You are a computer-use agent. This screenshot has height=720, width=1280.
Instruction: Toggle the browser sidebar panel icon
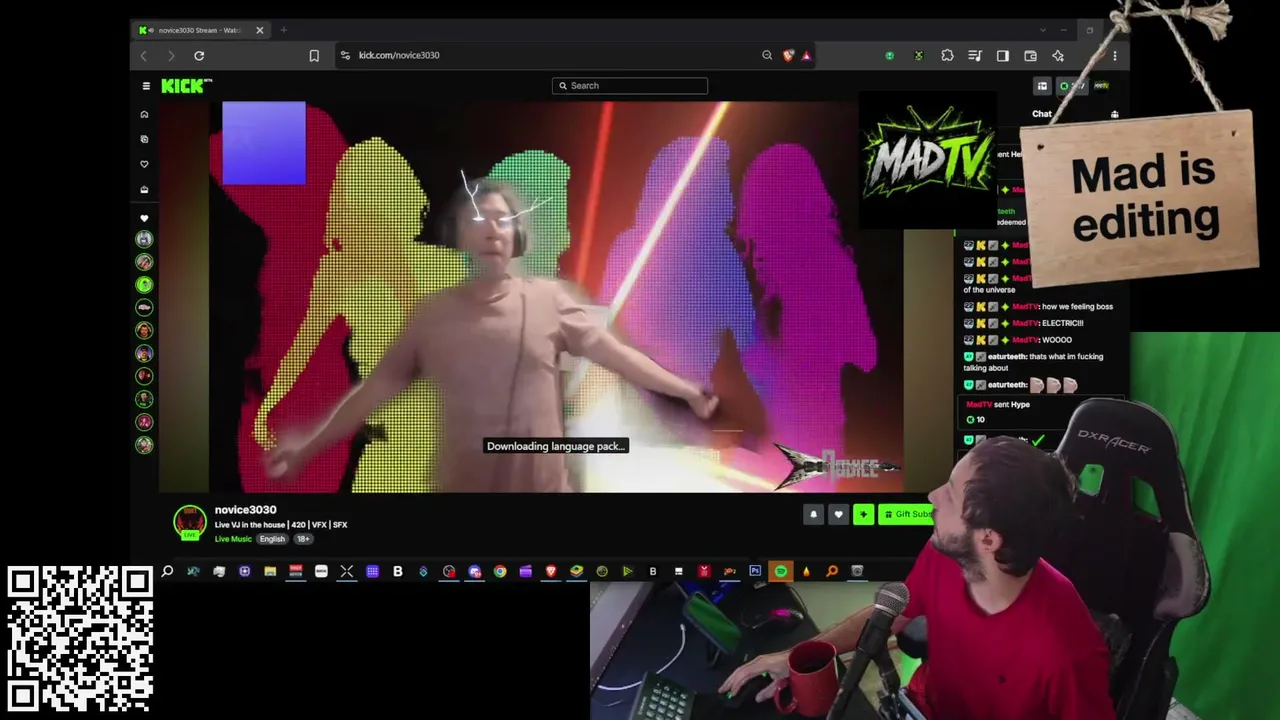(x=1003, y=55)
